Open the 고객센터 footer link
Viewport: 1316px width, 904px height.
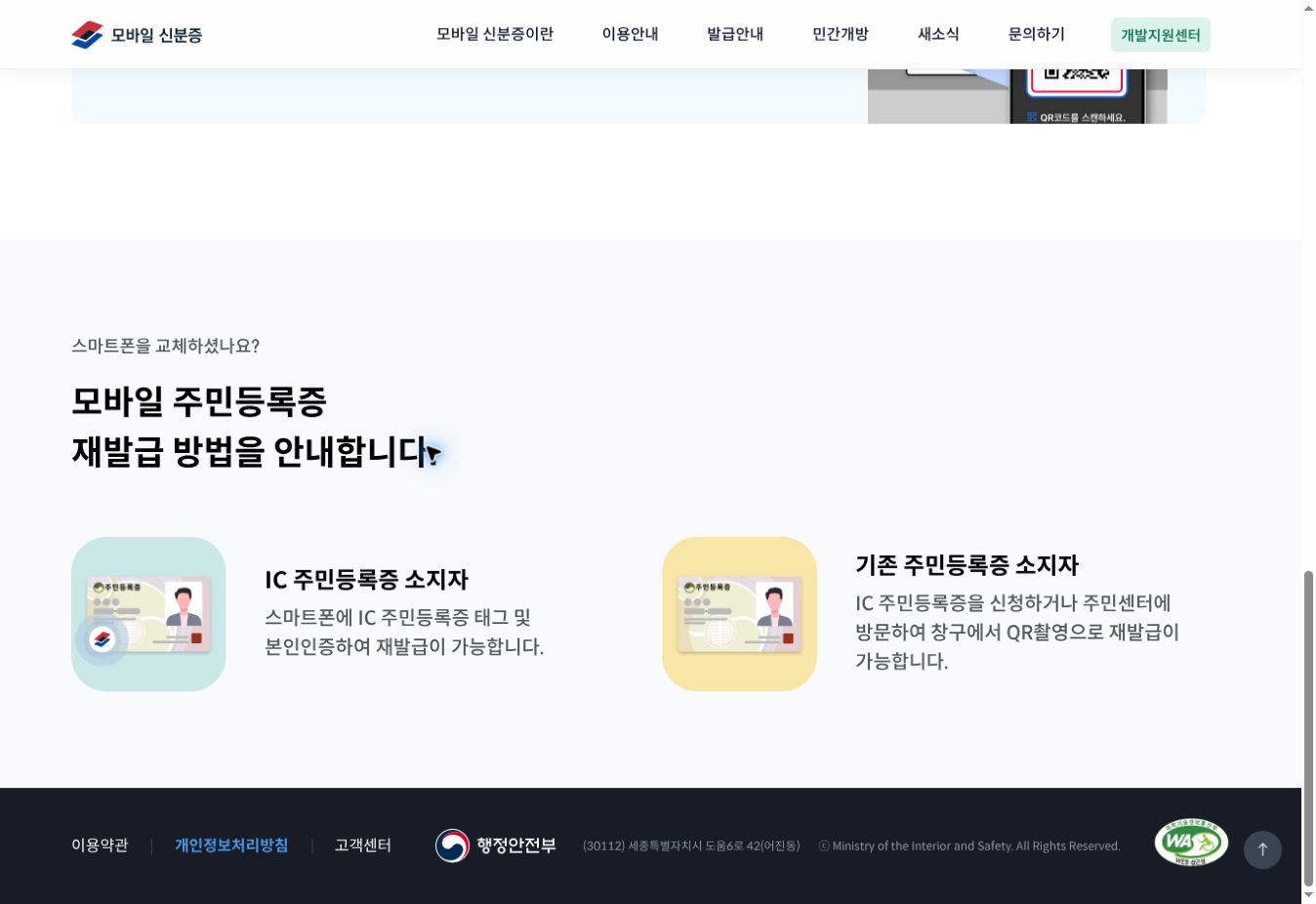point(363,845)
